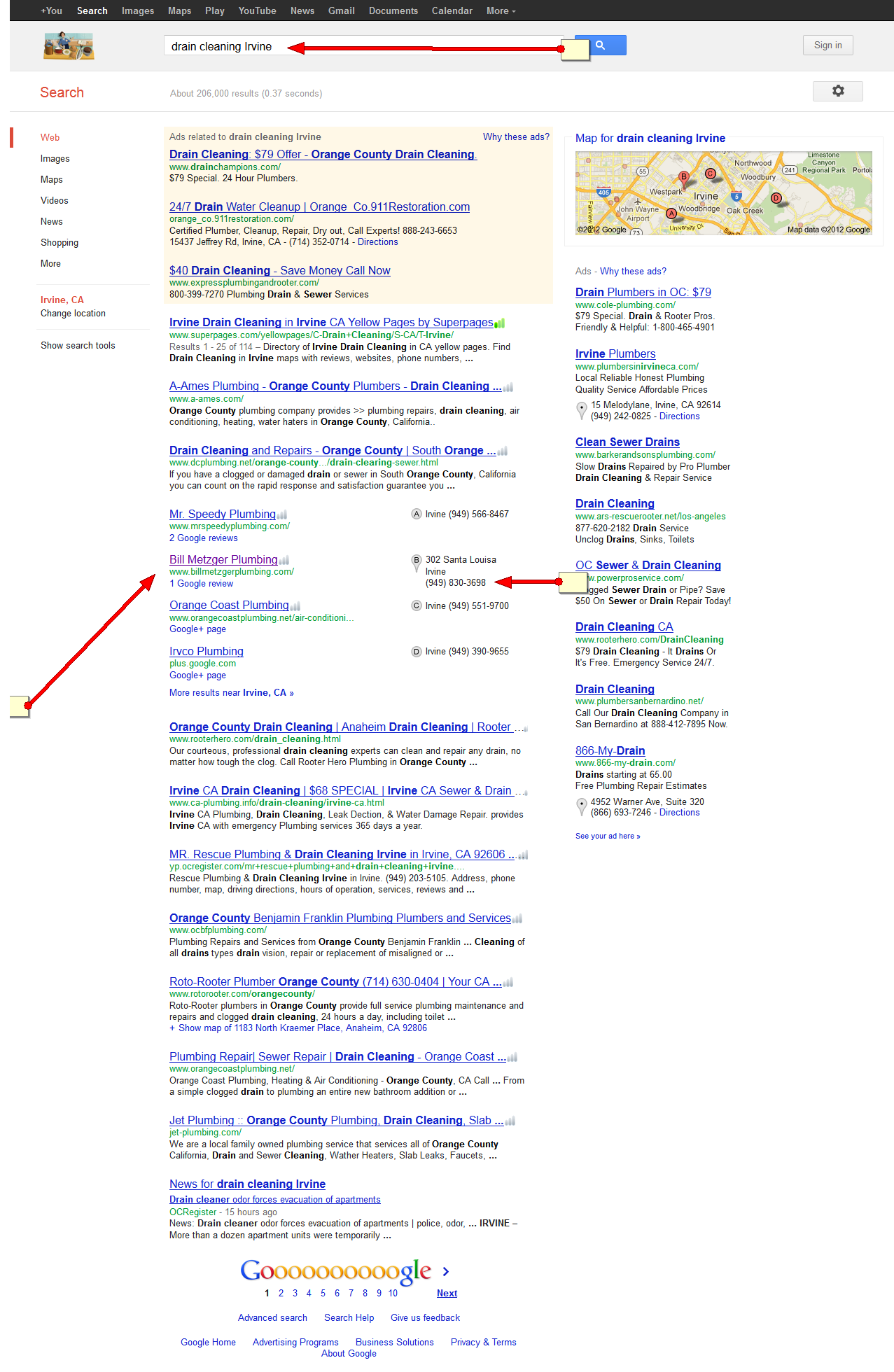Expand Show search tools

point(78,346)
